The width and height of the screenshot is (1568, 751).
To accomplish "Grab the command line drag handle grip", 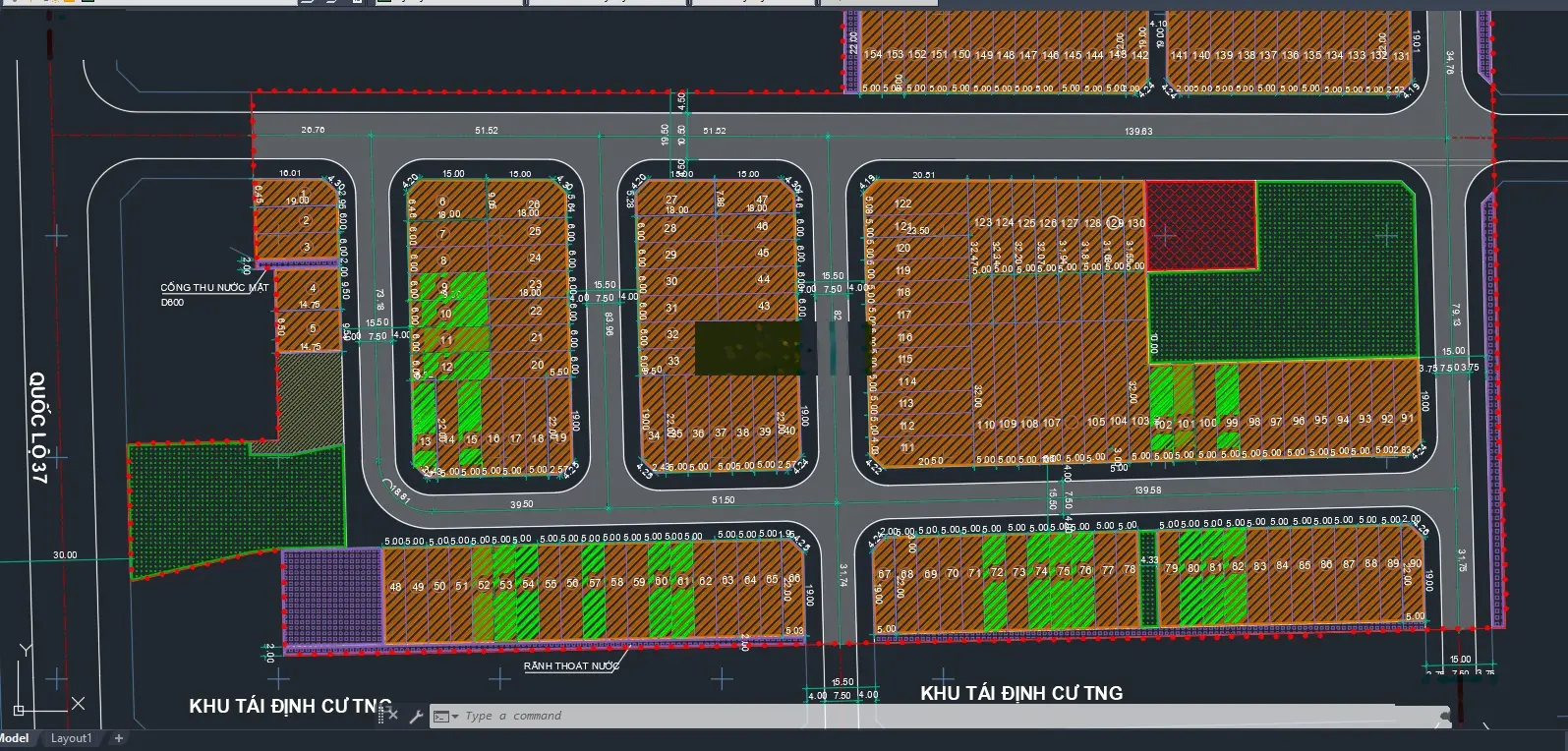I will (380, 716).
